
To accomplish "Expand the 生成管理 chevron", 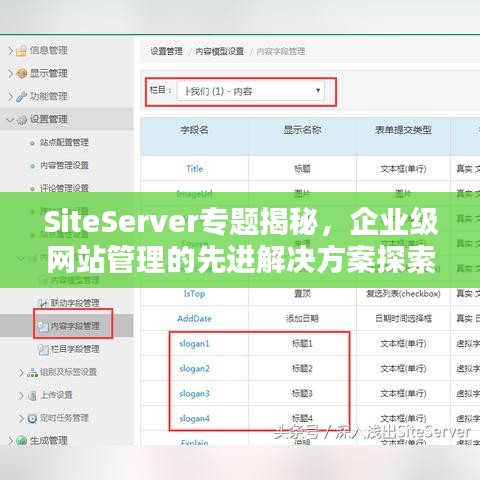I will [x=10, y=441].
